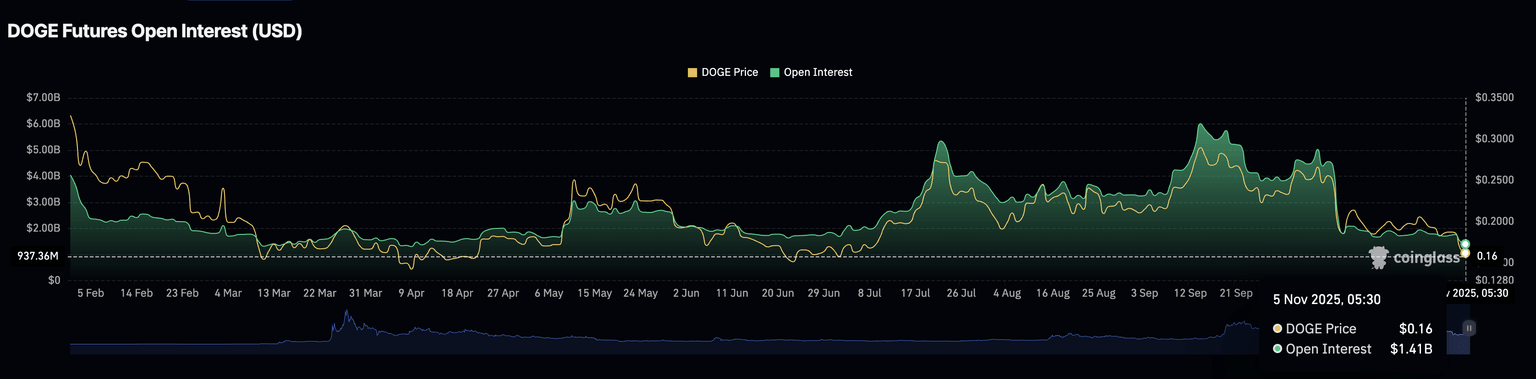Click the 9 Apr date label
The image size is (1536, 379).
411,294
